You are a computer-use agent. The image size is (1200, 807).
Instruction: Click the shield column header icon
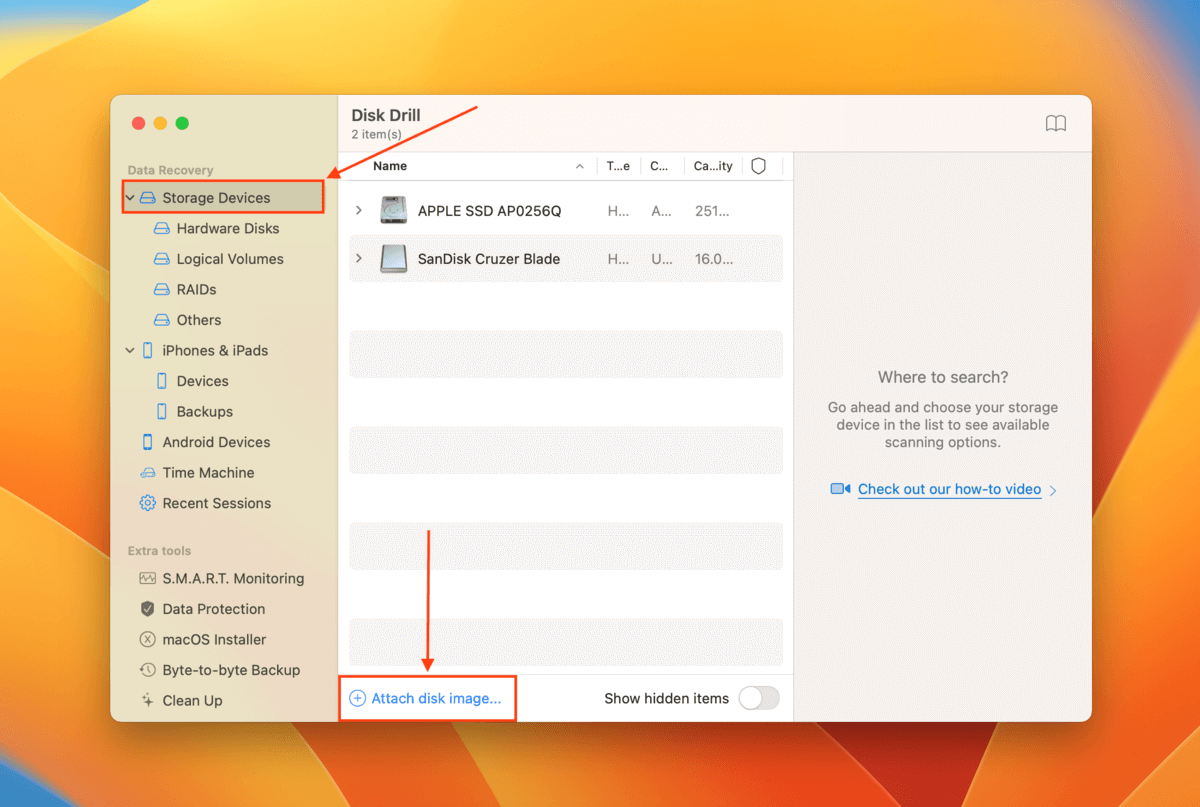(758, 166)
